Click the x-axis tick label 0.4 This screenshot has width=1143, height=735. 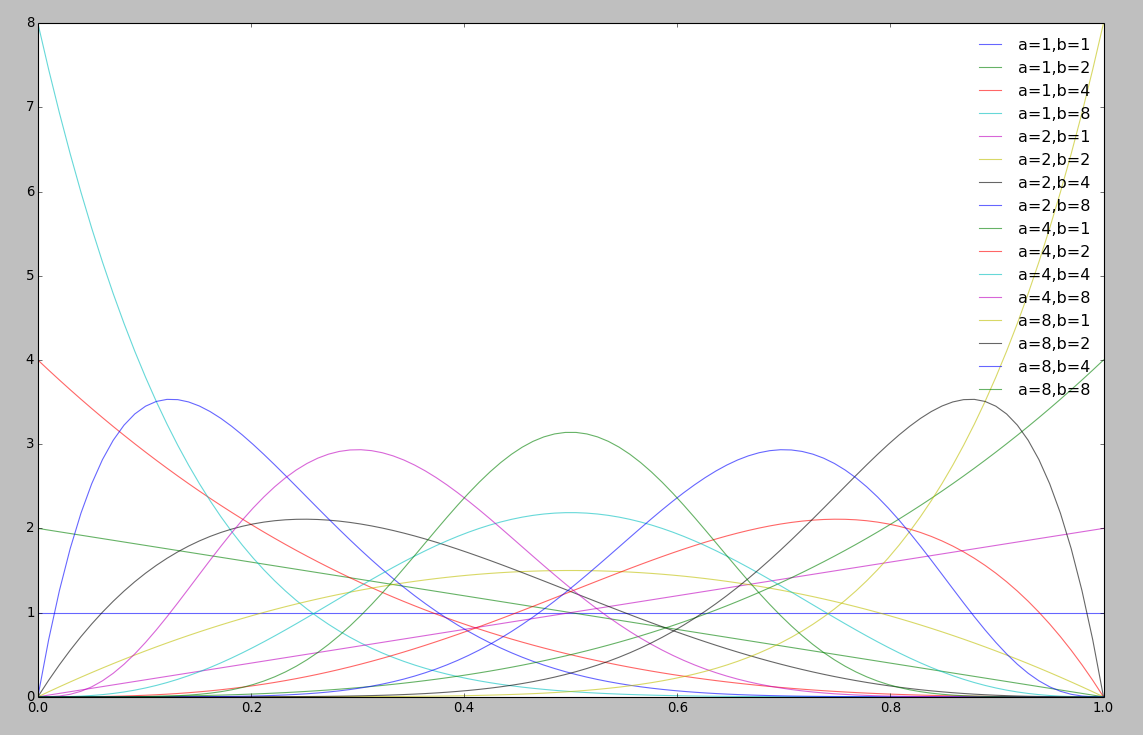pos(464,707)
